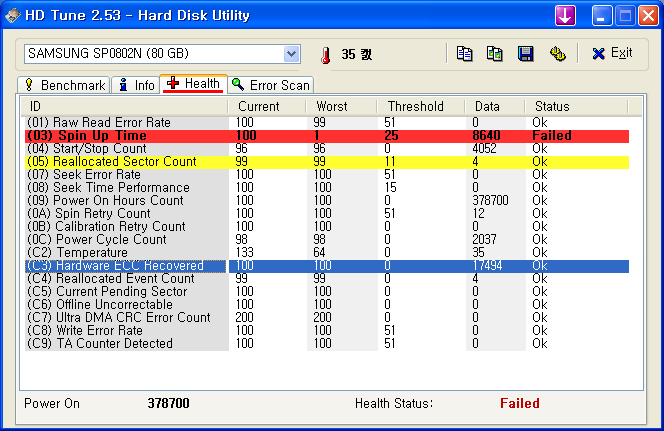
Task: Click the purple down-arrow title bar button
Action: coord(565,16)
